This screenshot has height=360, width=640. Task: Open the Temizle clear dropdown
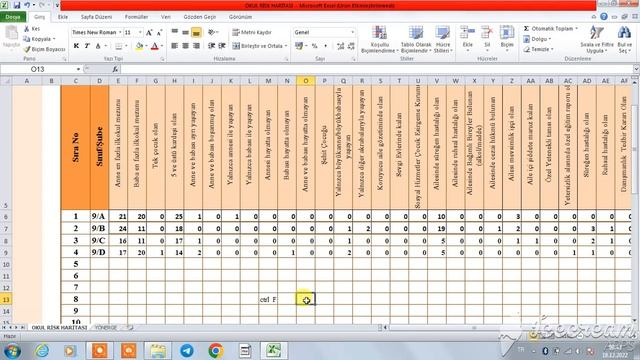tap(538, 49)
